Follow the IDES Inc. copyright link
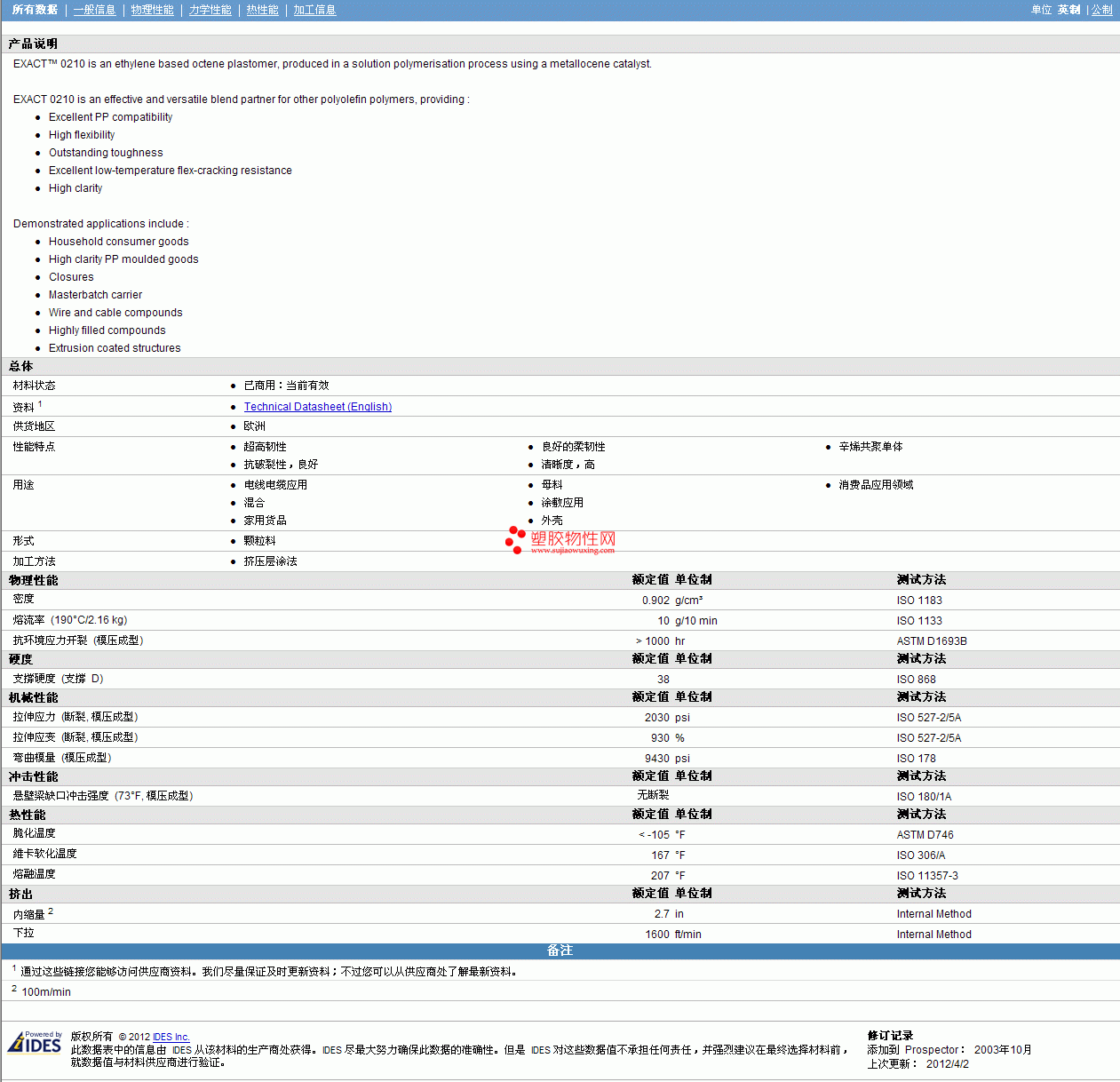 point(171,1037)
